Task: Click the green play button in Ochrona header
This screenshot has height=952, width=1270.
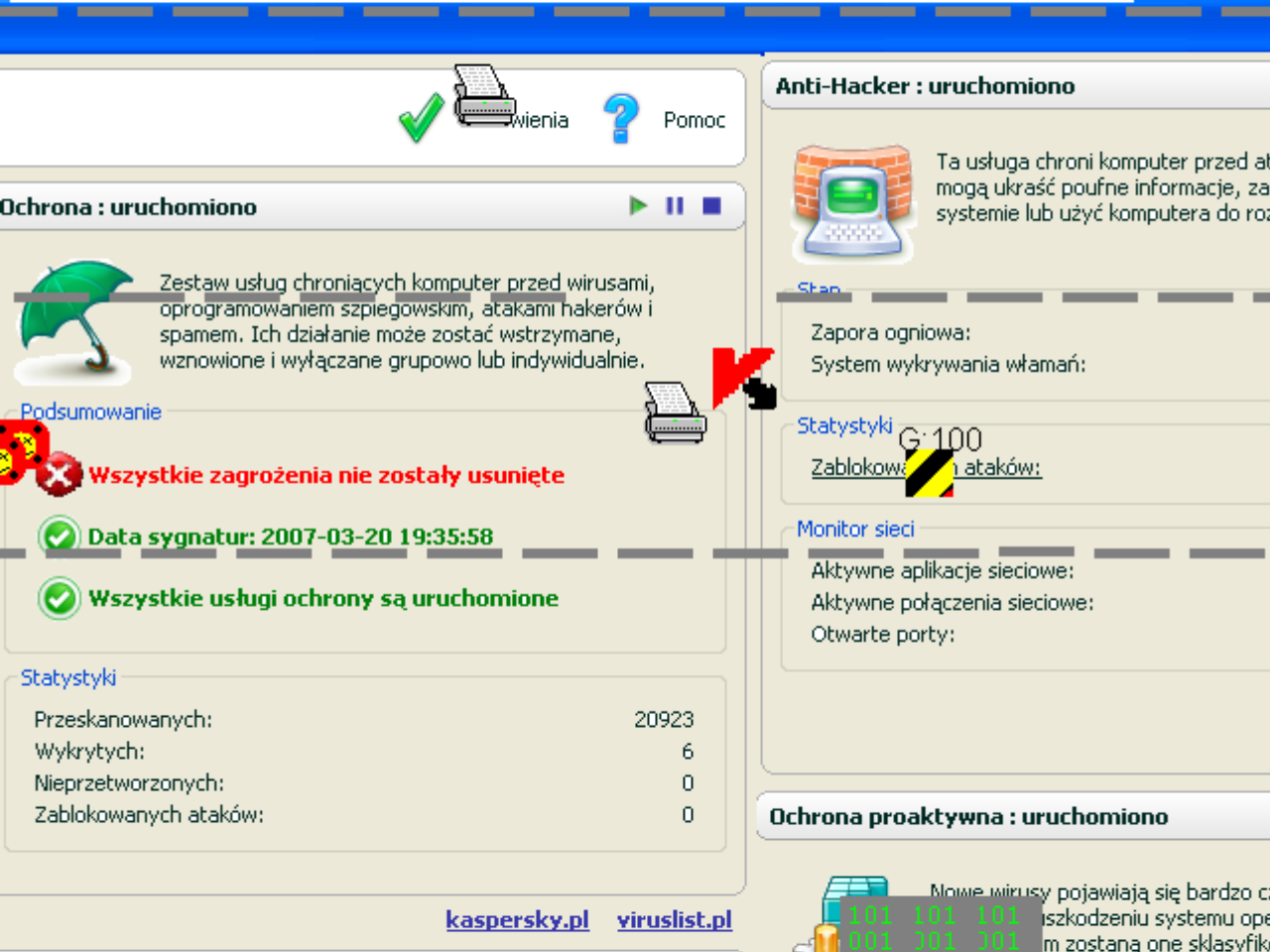Action: coord(638,205)
